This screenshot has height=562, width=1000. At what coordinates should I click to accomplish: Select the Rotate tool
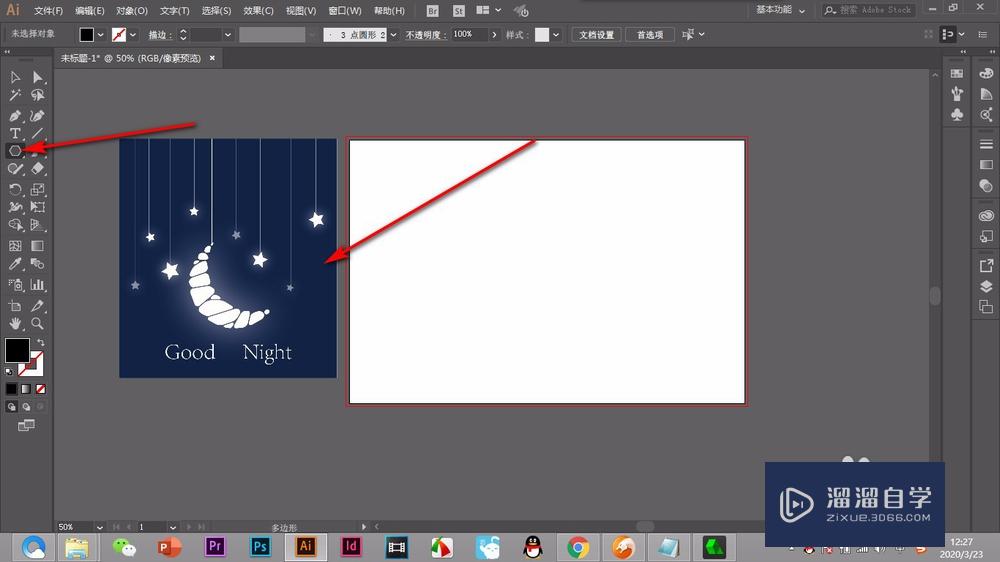tap(15, 189)
